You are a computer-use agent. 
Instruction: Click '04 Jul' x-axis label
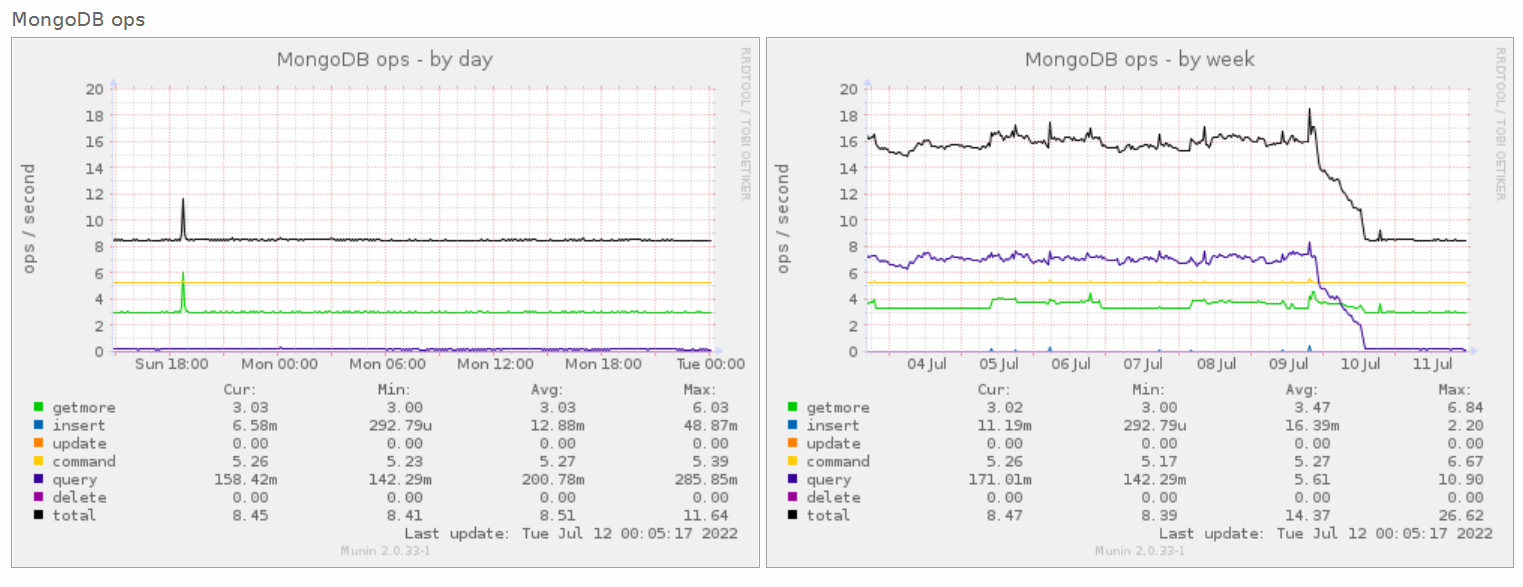[927, 364]
